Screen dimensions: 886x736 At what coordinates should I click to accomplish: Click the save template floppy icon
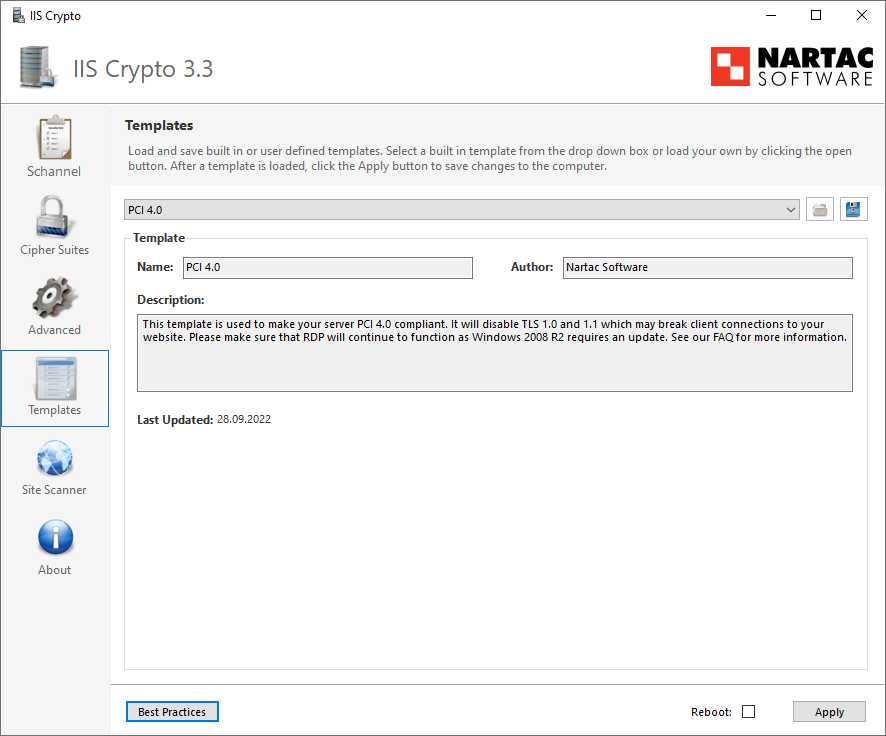click(853, 210)
